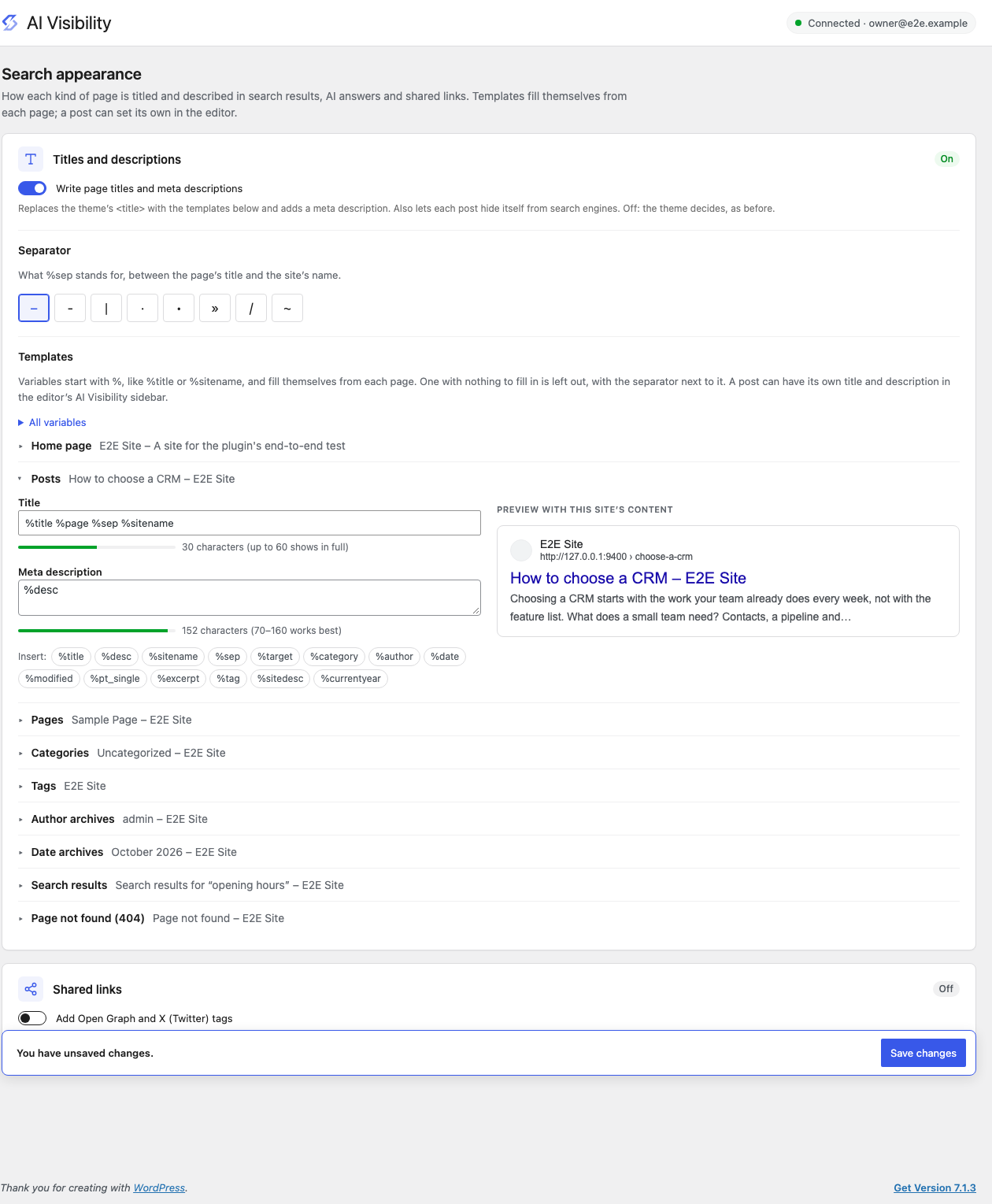Click the Search appearance heading

click(x=72, y=74)
